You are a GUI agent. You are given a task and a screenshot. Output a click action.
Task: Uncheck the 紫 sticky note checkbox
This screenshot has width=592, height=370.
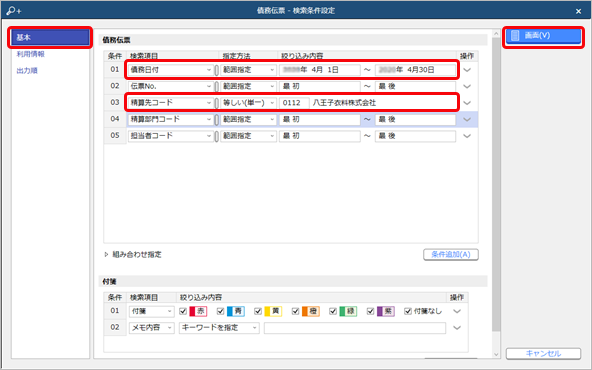coord(370,311)
